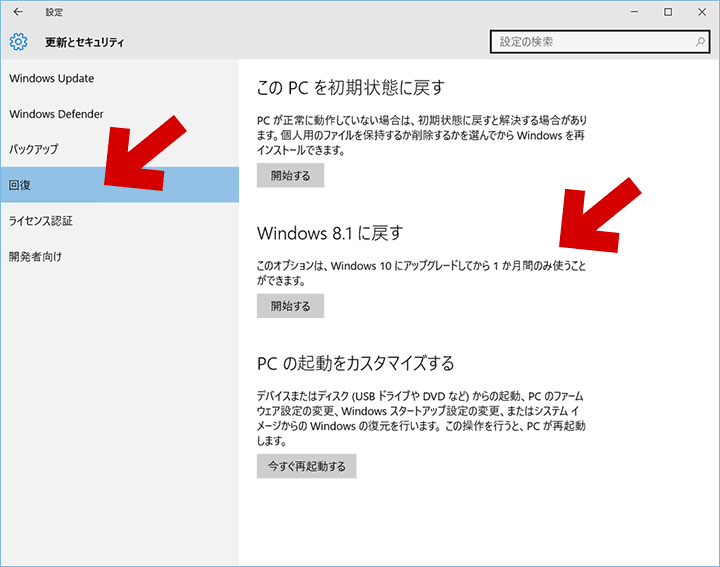Open Windows Defender section
This screenshot has height=567, width=720.
119,114
